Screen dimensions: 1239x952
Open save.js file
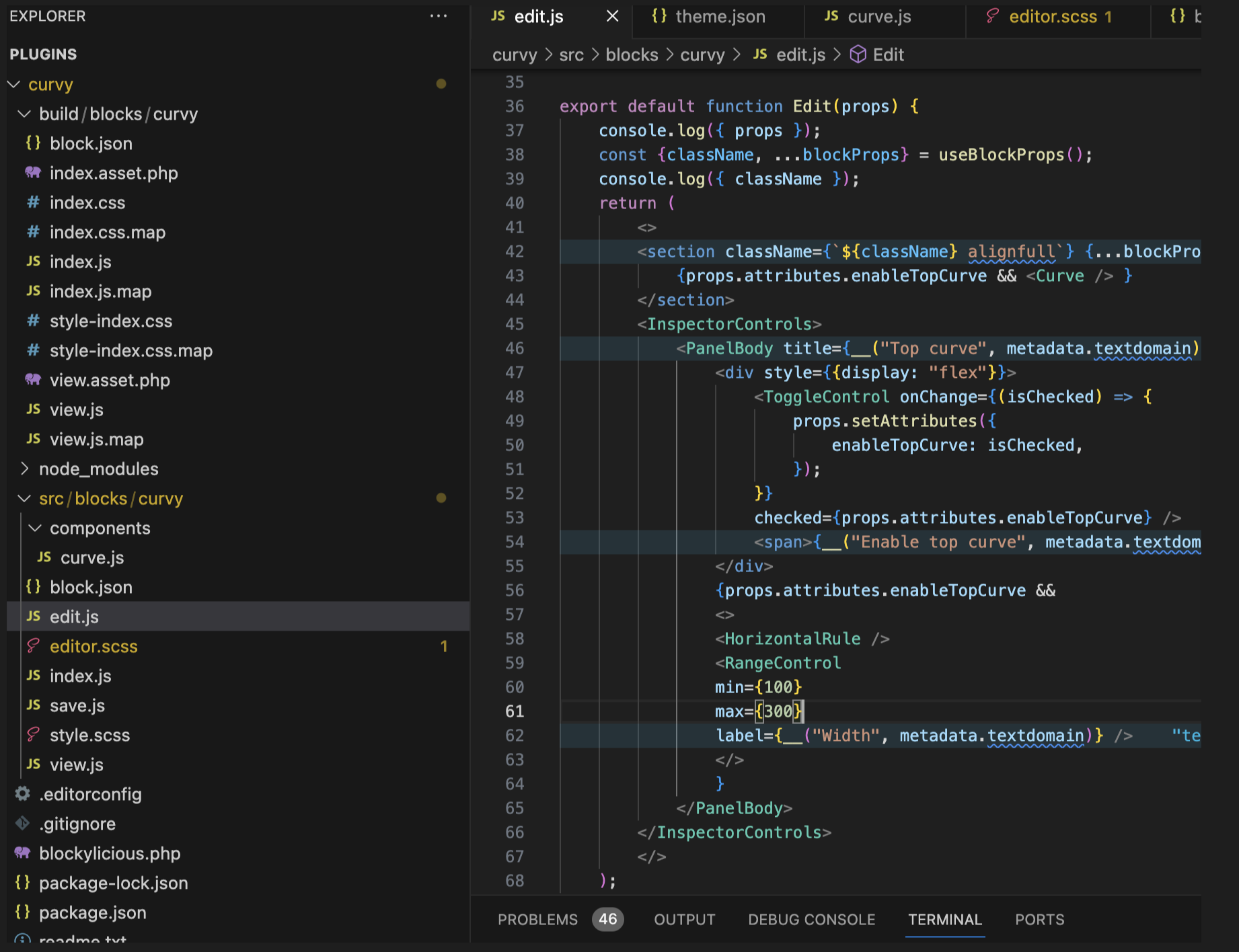coord(238,705)
